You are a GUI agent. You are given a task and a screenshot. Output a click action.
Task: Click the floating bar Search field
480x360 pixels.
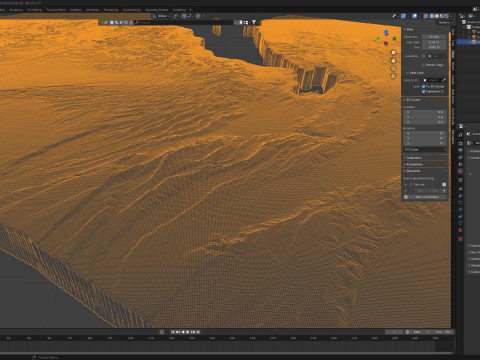(x=184, y=23)
